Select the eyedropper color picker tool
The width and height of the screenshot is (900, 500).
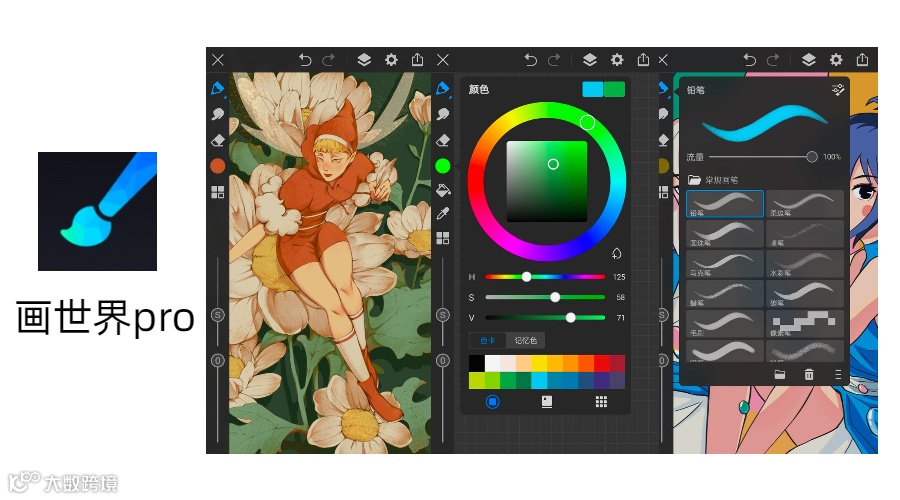(x=443, y=214)
